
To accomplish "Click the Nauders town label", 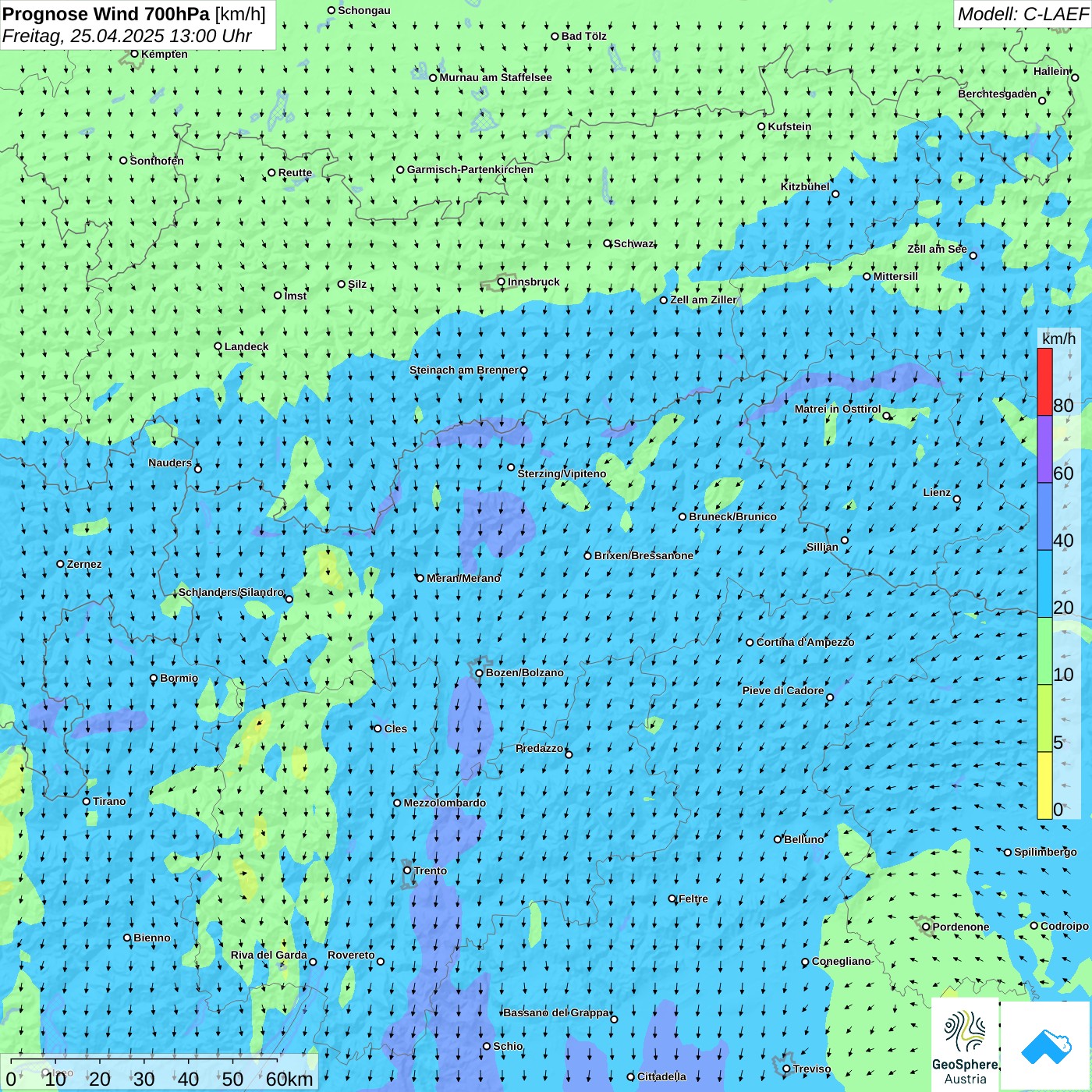I will (x=170, y=463).
